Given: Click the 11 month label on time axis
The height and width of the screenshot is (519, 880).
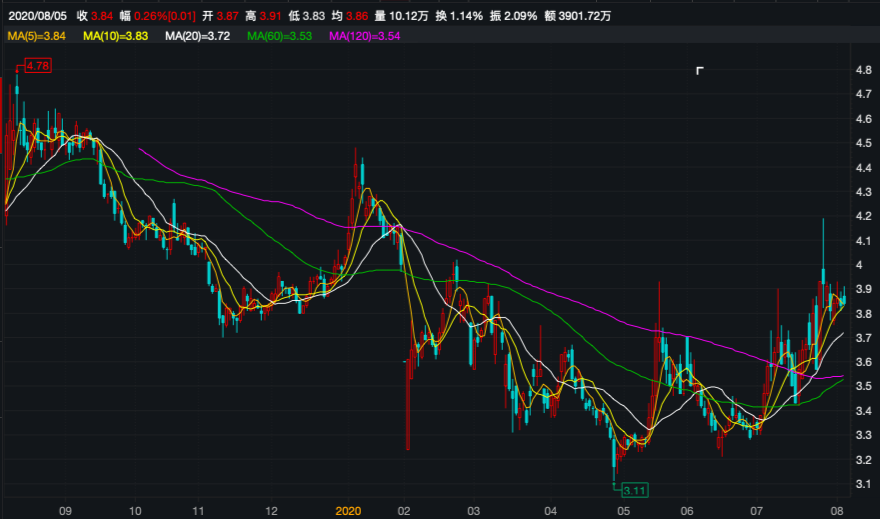Looking at the screenshot, I should tap(198, 511).
